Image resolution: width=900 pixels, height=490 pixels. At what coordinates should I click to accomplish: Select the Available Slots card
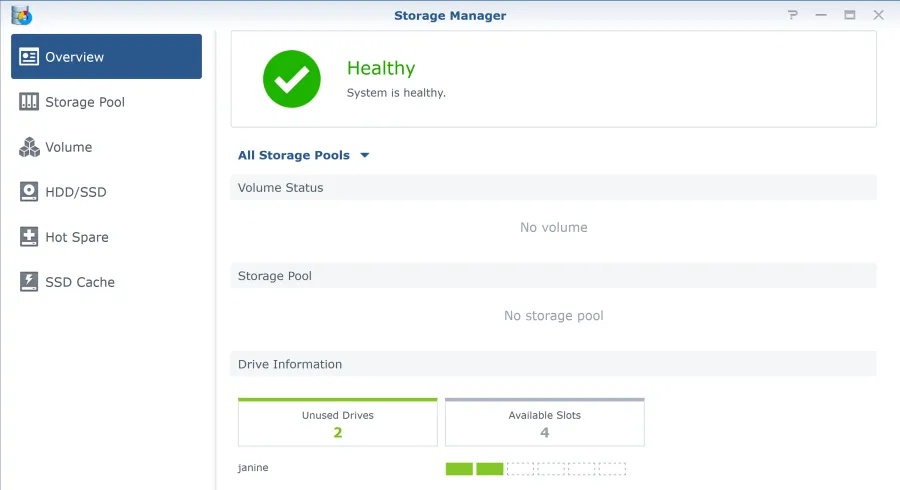(x=545, y=422)
